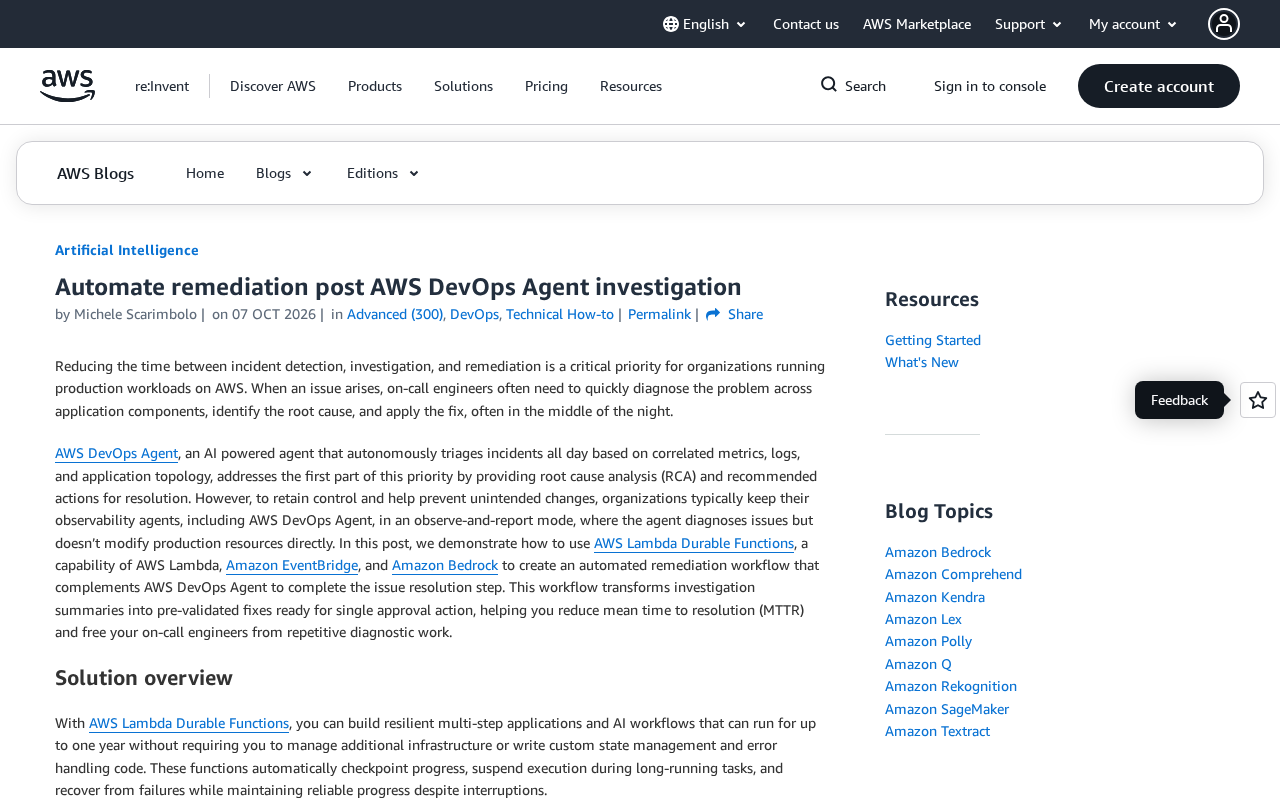Click the Technical How-to tag link
Image resolution: width=1280 pixels, height=800 pixels.
point(560,314)
